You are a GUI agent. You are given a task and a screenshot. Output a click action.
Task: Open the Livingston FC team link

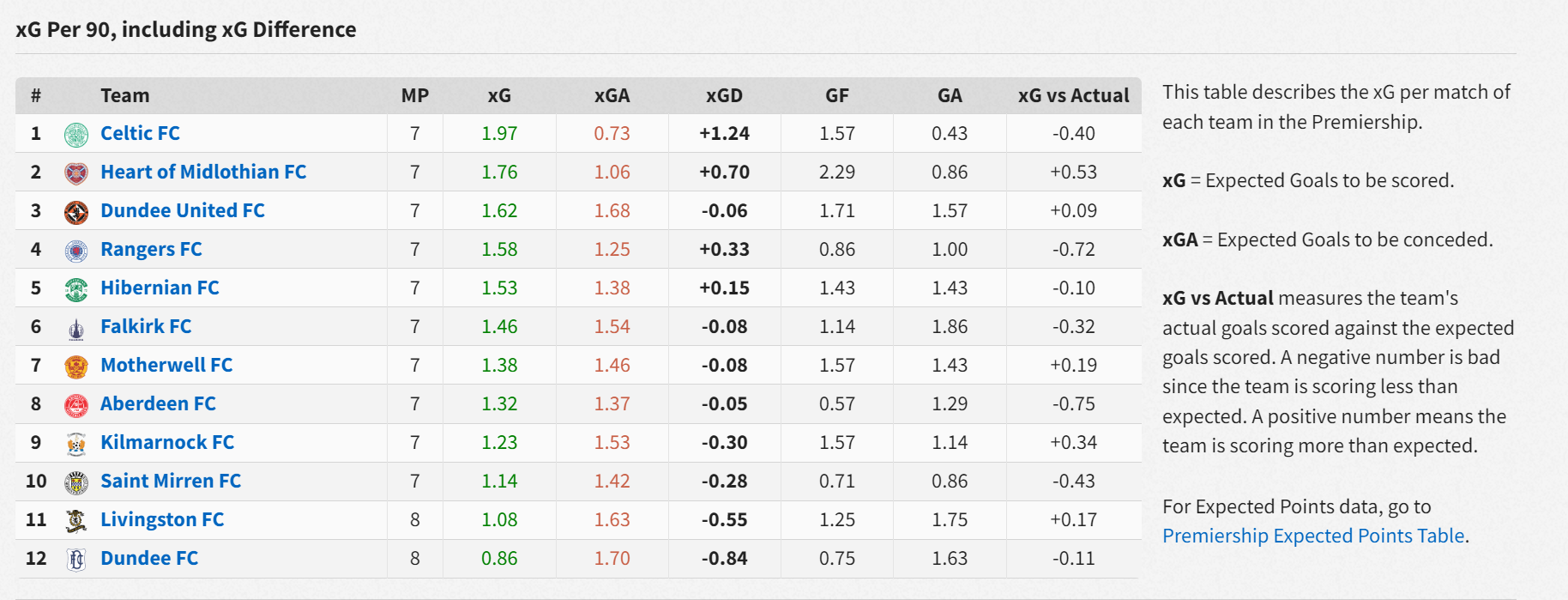pyautogui.click(x=162, y=519)
